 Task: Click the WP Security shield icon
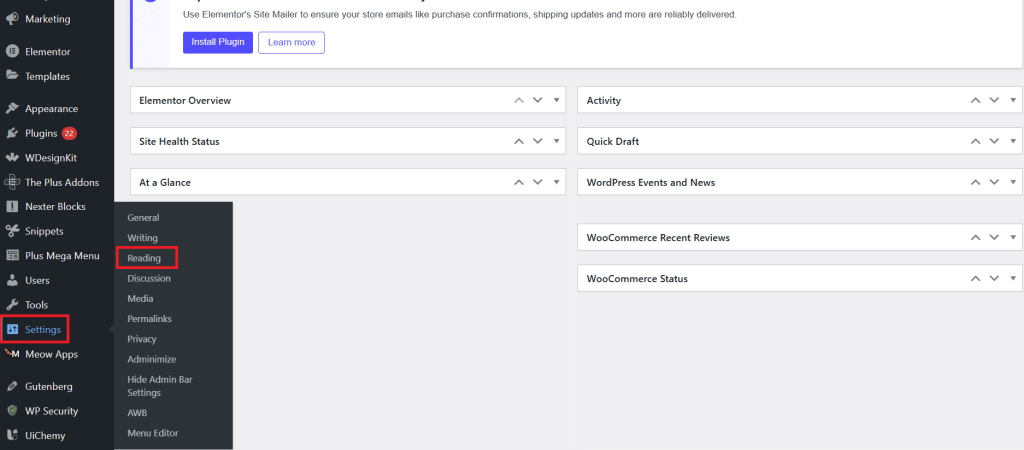(12, 411)
